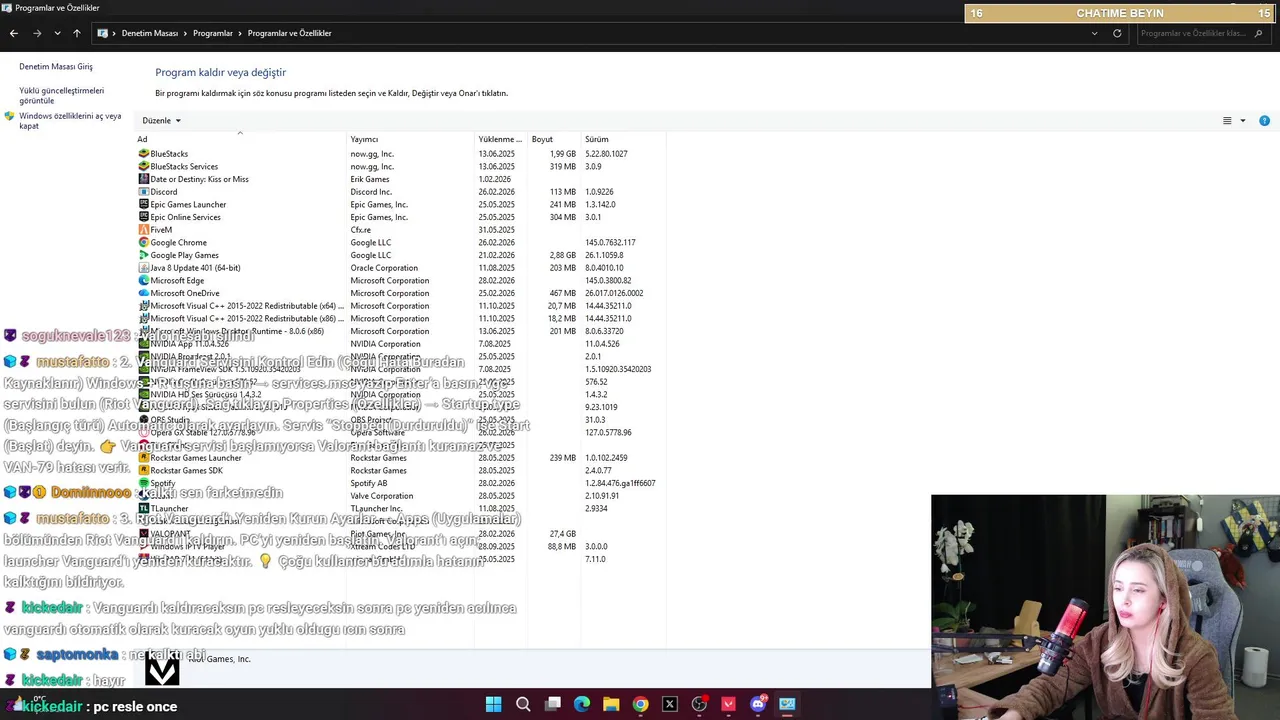Click the Rockstar Games SDK icon

coord(143,470)
